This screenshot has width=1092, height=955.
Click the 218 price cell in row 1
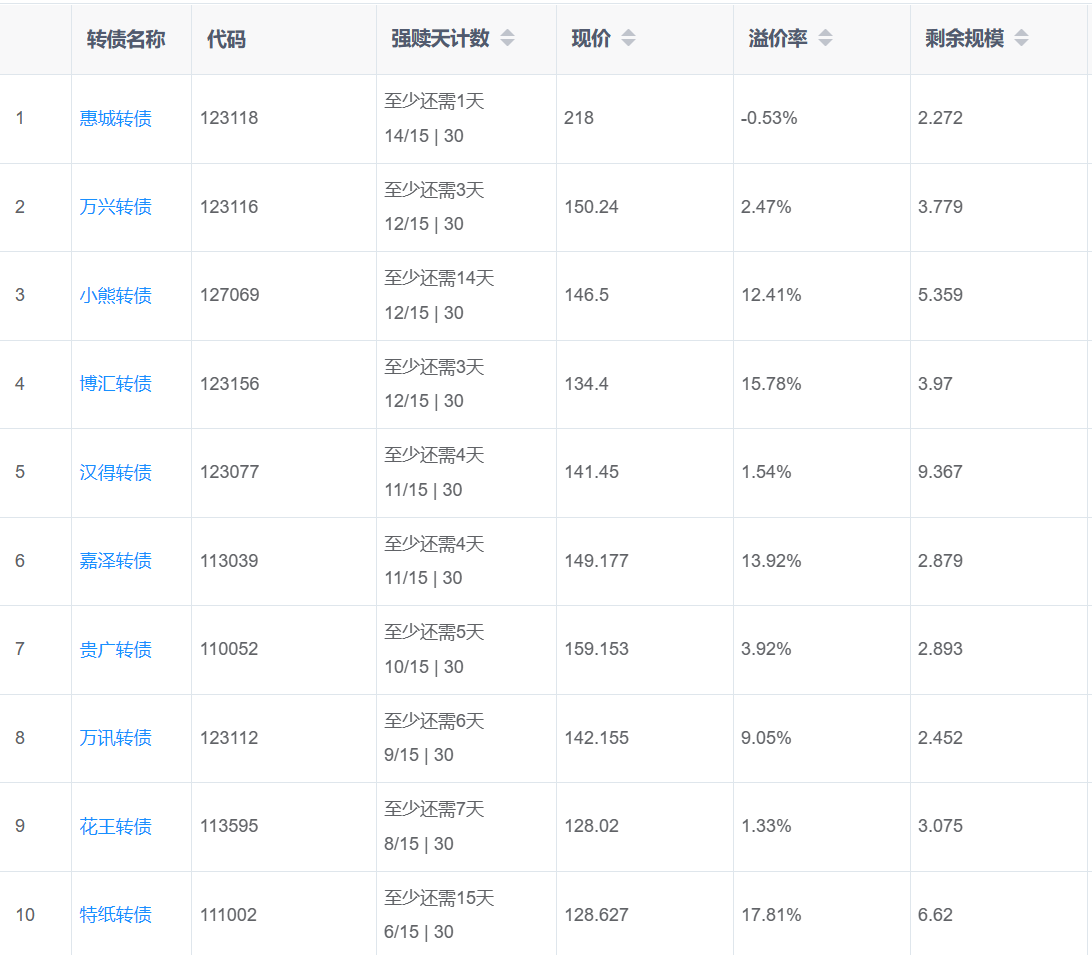[579, 118]
